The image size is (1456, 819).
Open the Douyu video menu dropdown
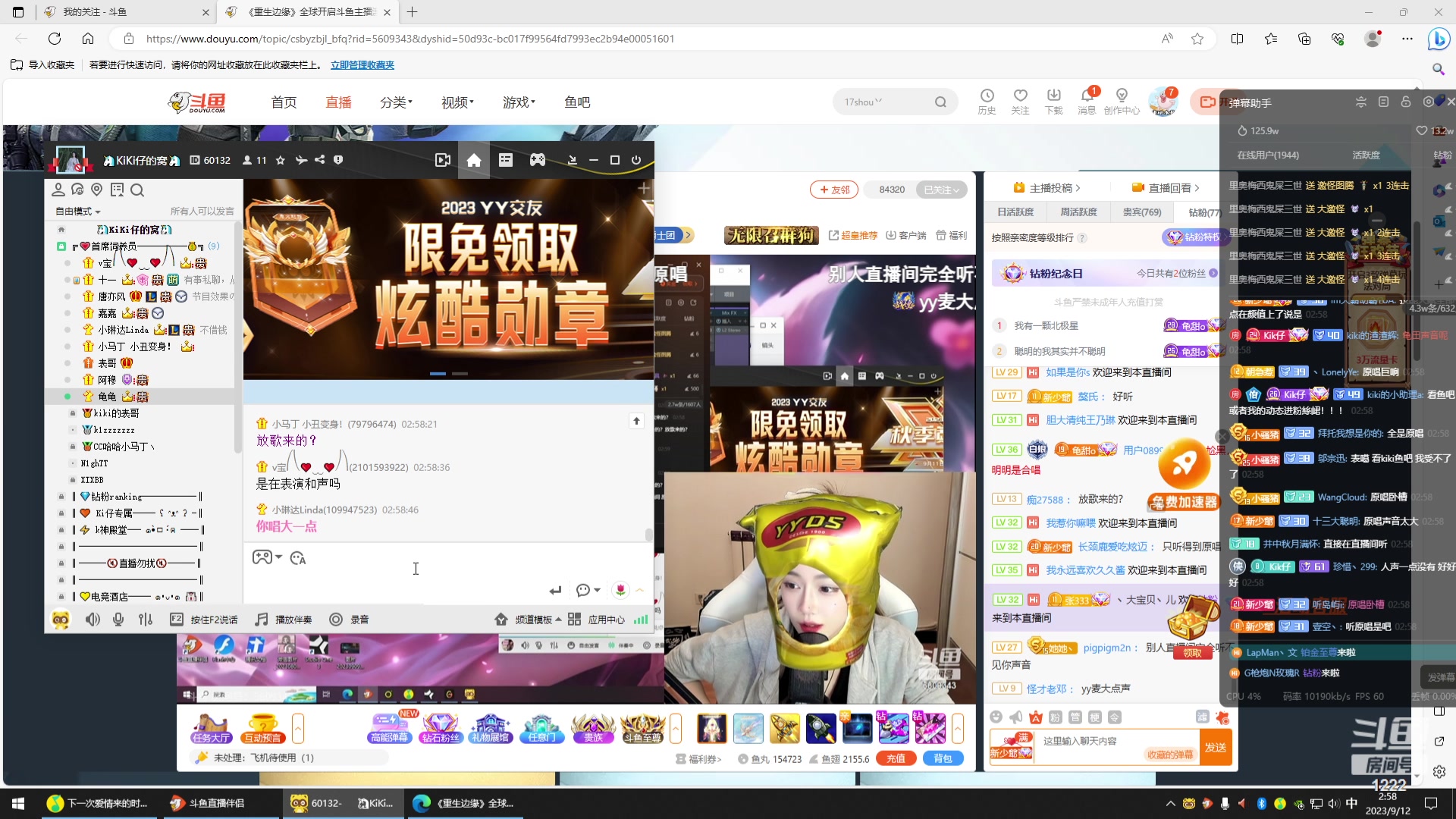[x=457, y=102]
